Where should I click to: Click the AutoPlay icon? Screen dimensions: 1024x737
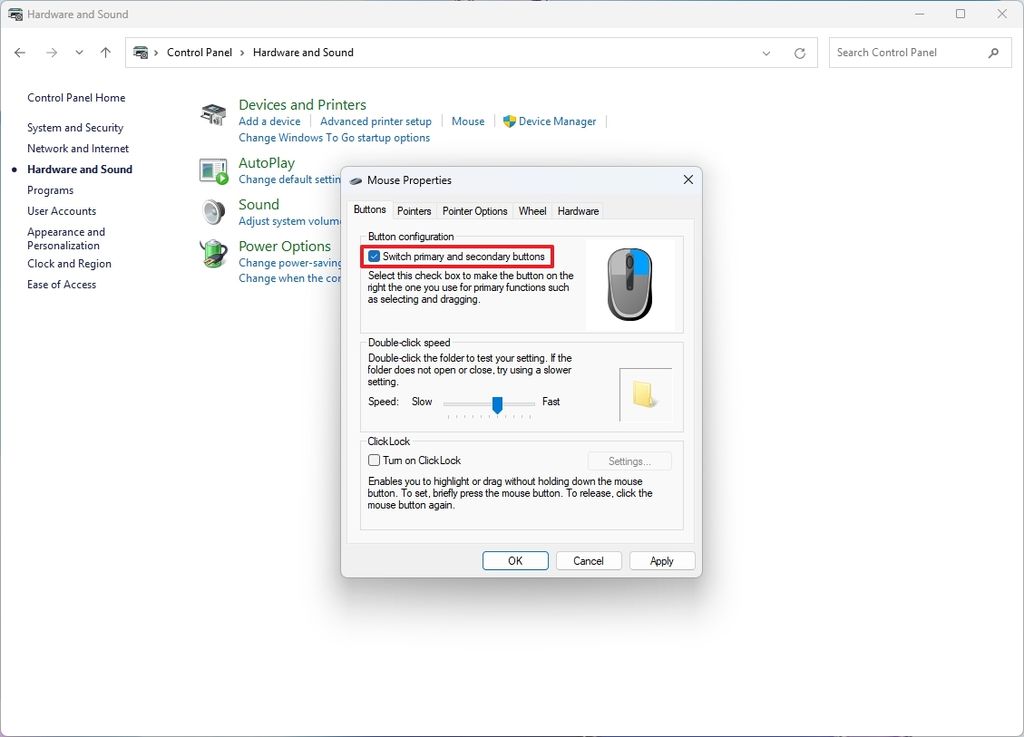point(212,170)
